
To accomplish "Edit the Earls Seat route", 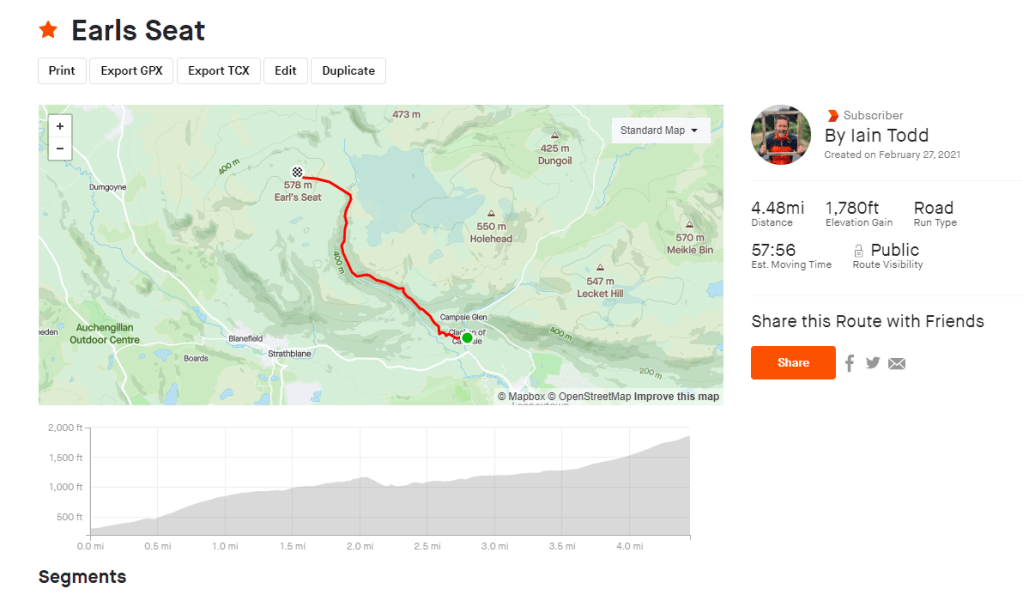I will pos(285,71).
